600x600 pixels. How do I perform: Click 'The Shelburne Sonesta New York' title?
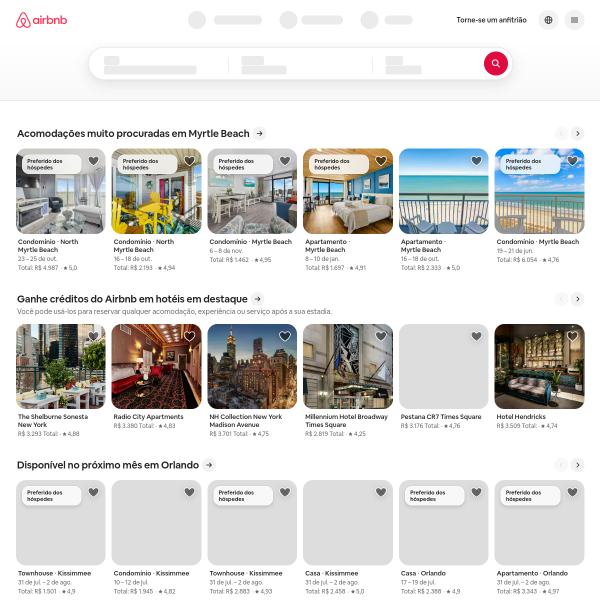point(53,421)
